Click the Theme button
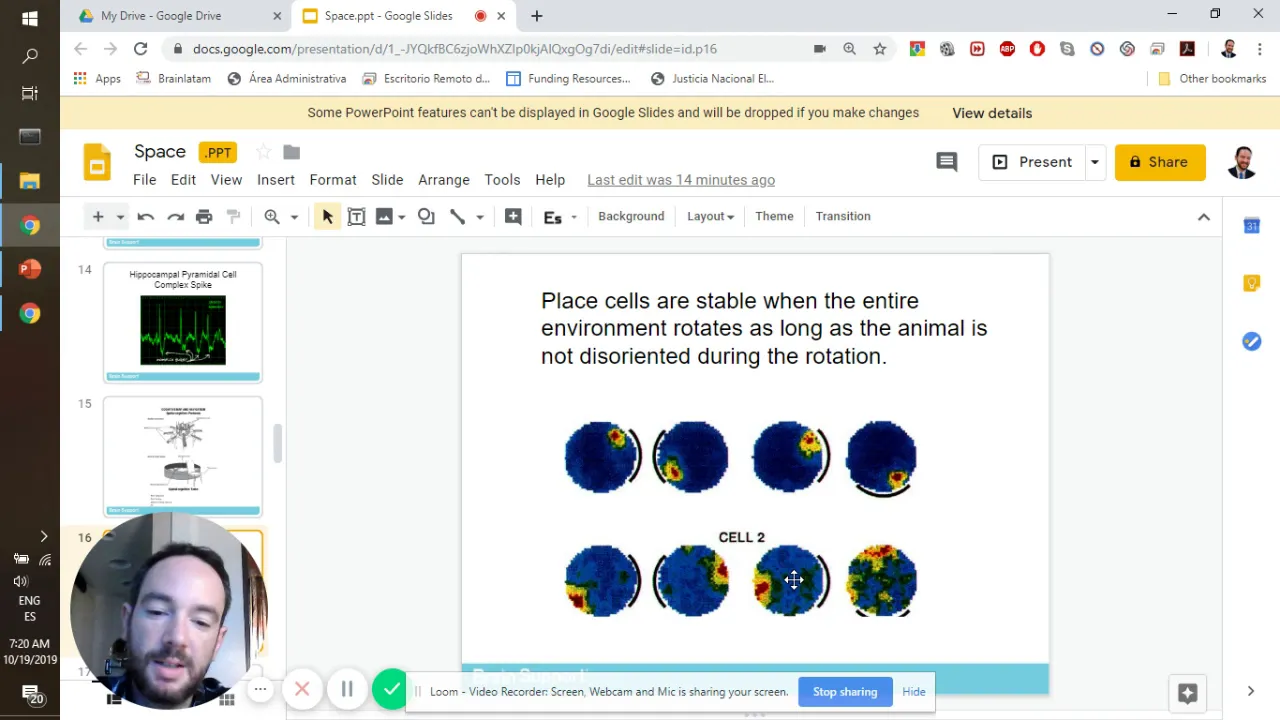Image resolution: width=1280 pixels, height=720 pixels. pyautogui.click(x=774, y=216)
